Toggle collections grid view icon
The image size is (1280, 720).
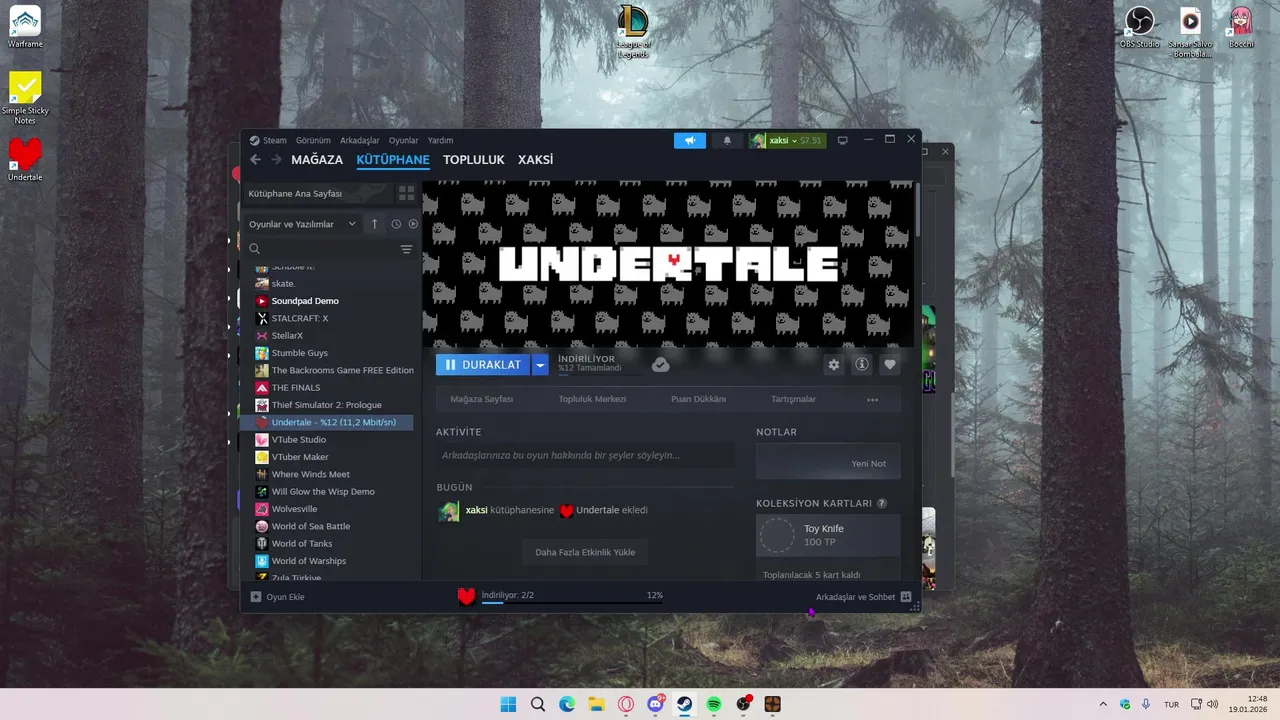pyautogui.click(x=406, y=193)
